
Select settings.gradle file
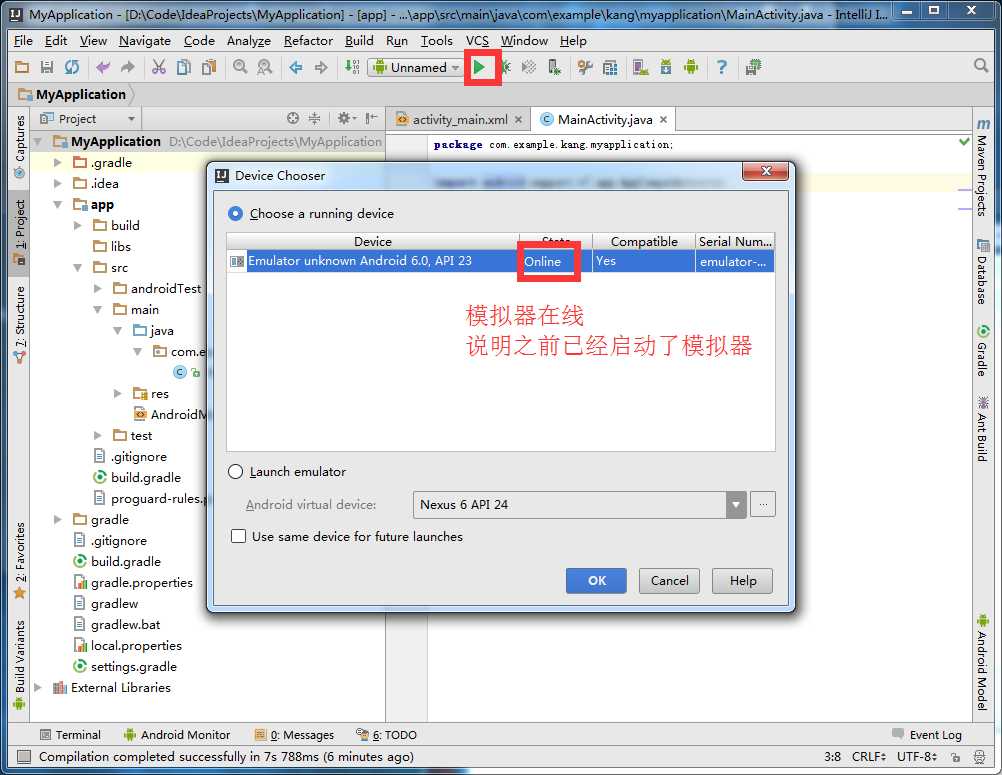pos(125,666)
